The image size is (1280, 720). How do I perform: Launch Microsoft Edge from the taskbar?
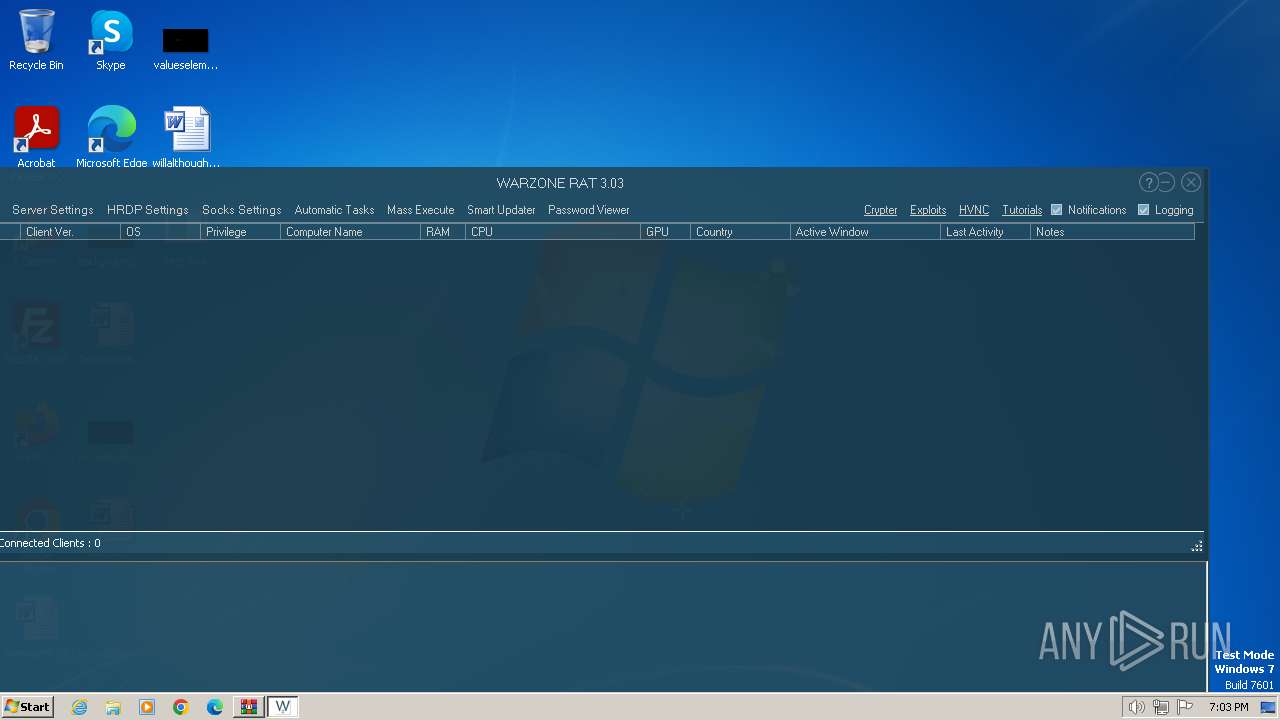point(215,707)
